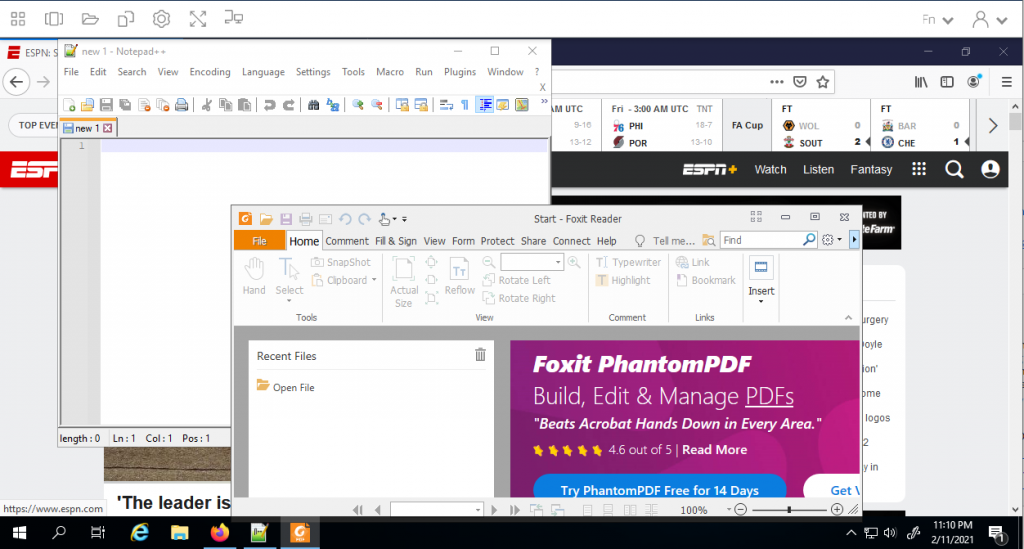Open Notepad++ Macro menu
Screen dimensions: 1024x549
pos(390,72)
